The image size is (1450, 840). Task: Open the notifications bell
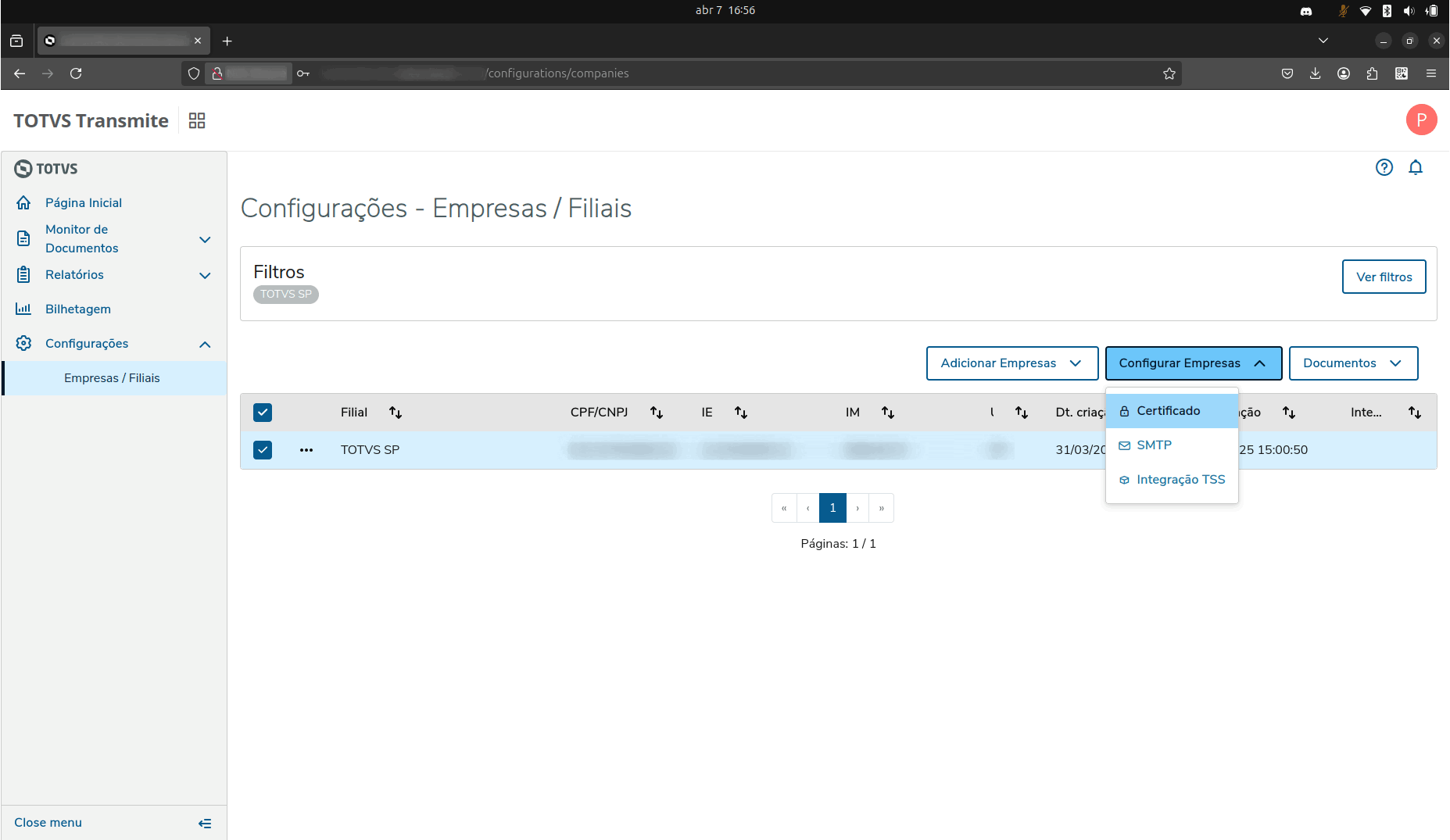tap(1416, 167)
